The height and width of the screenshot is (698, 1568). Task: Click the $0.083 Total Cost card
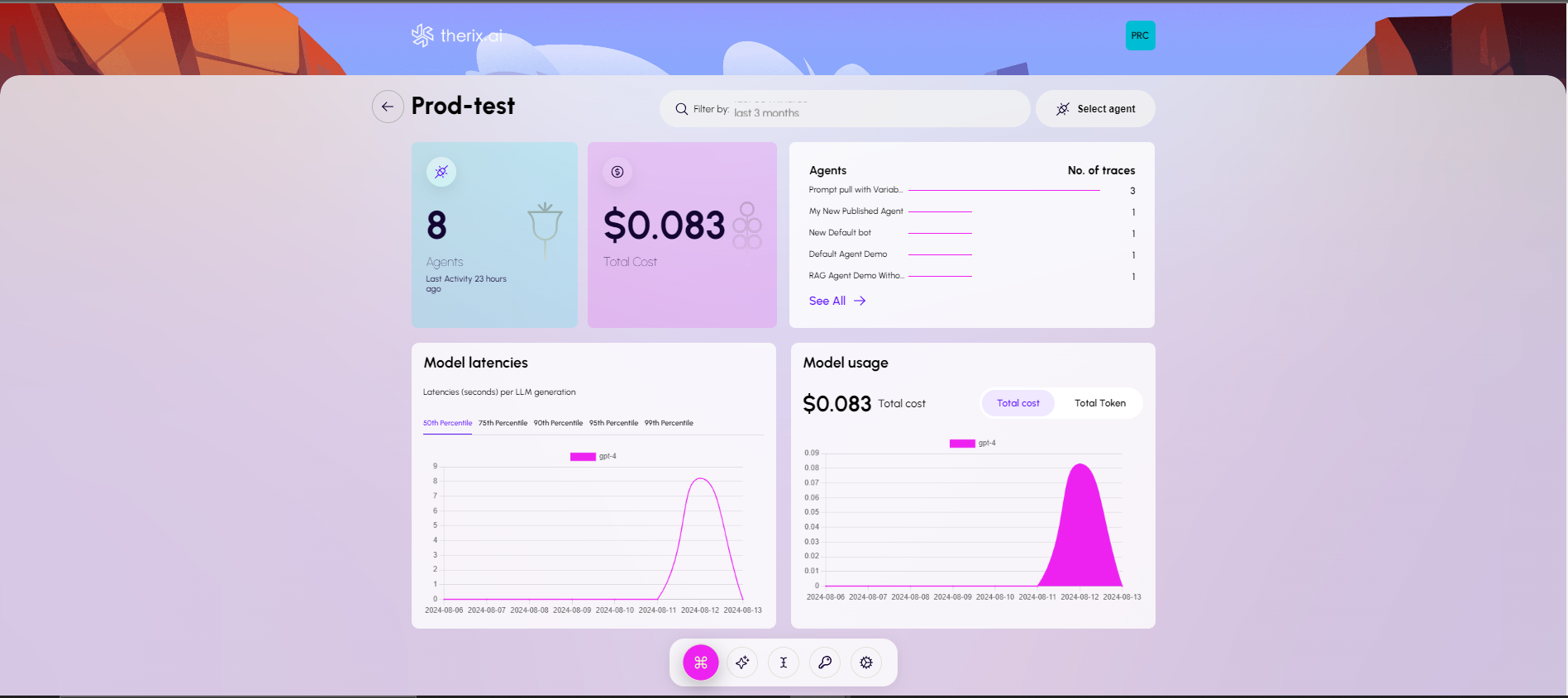(x=682, y=235)
